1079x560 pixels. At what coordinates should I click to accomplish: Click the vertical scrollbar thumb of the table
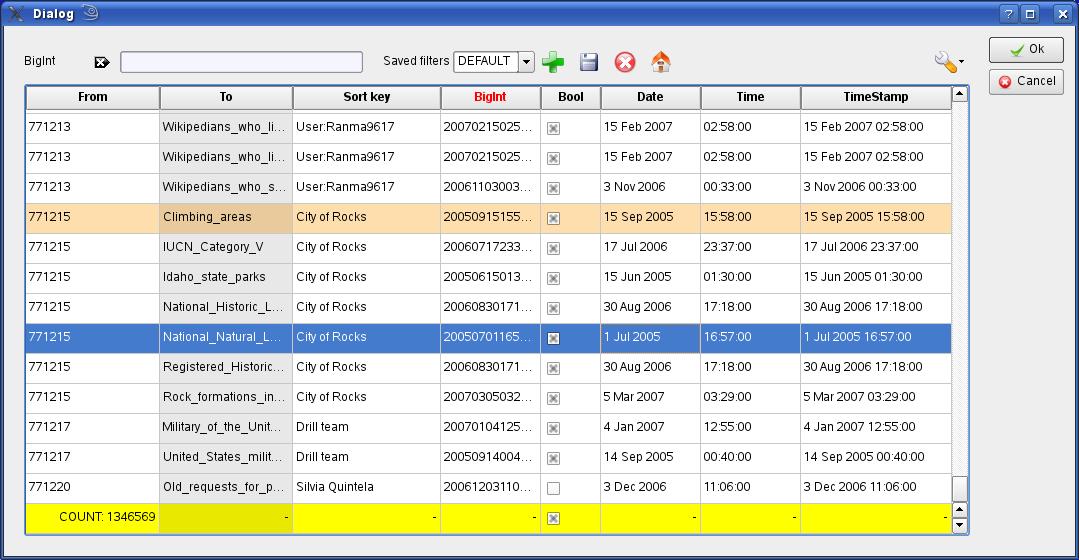960,489
